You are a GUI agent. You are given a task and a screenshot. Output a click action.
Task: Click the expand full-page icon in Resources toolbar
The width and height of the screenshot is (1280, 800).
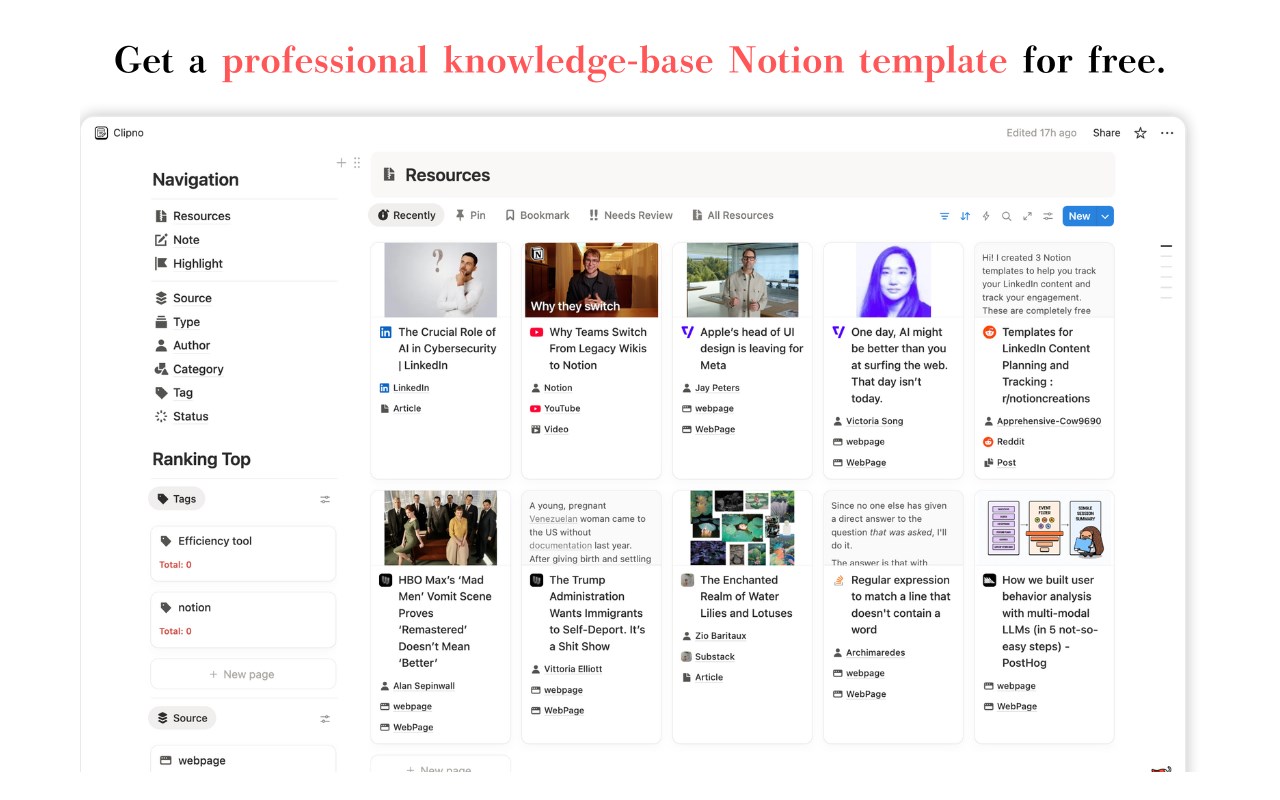tap(1027, 216)
